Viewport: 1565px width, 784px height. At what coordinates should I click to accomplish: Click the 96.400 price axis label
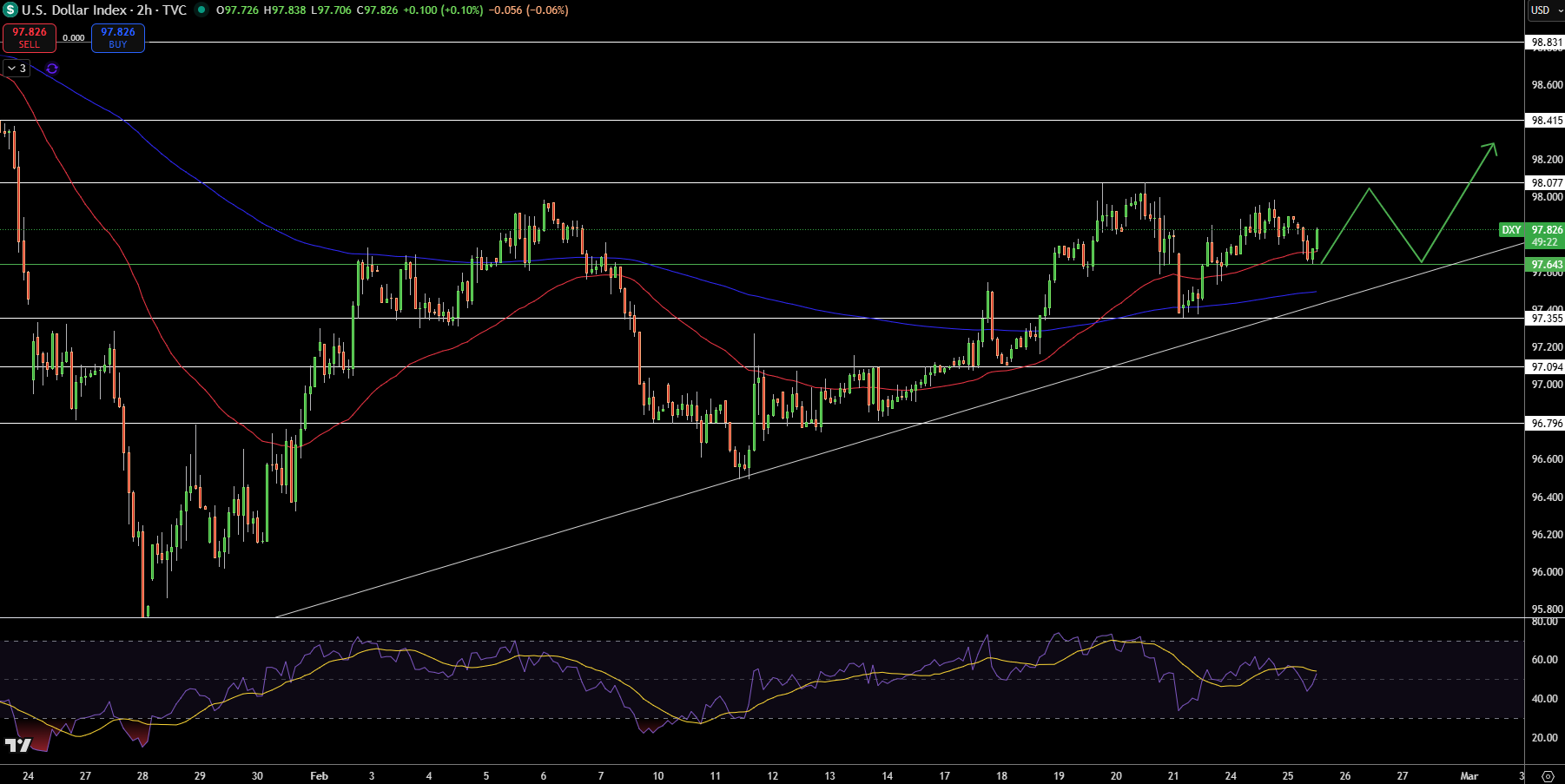1547,497
